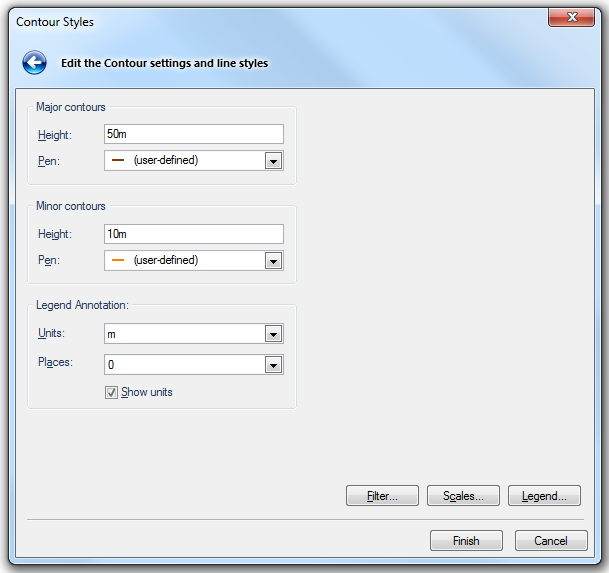Open the Major contours Pen dropdown arrow
The height and width of the screenshot is (573, 609).
pyautogui.click(x=273, y=160)
